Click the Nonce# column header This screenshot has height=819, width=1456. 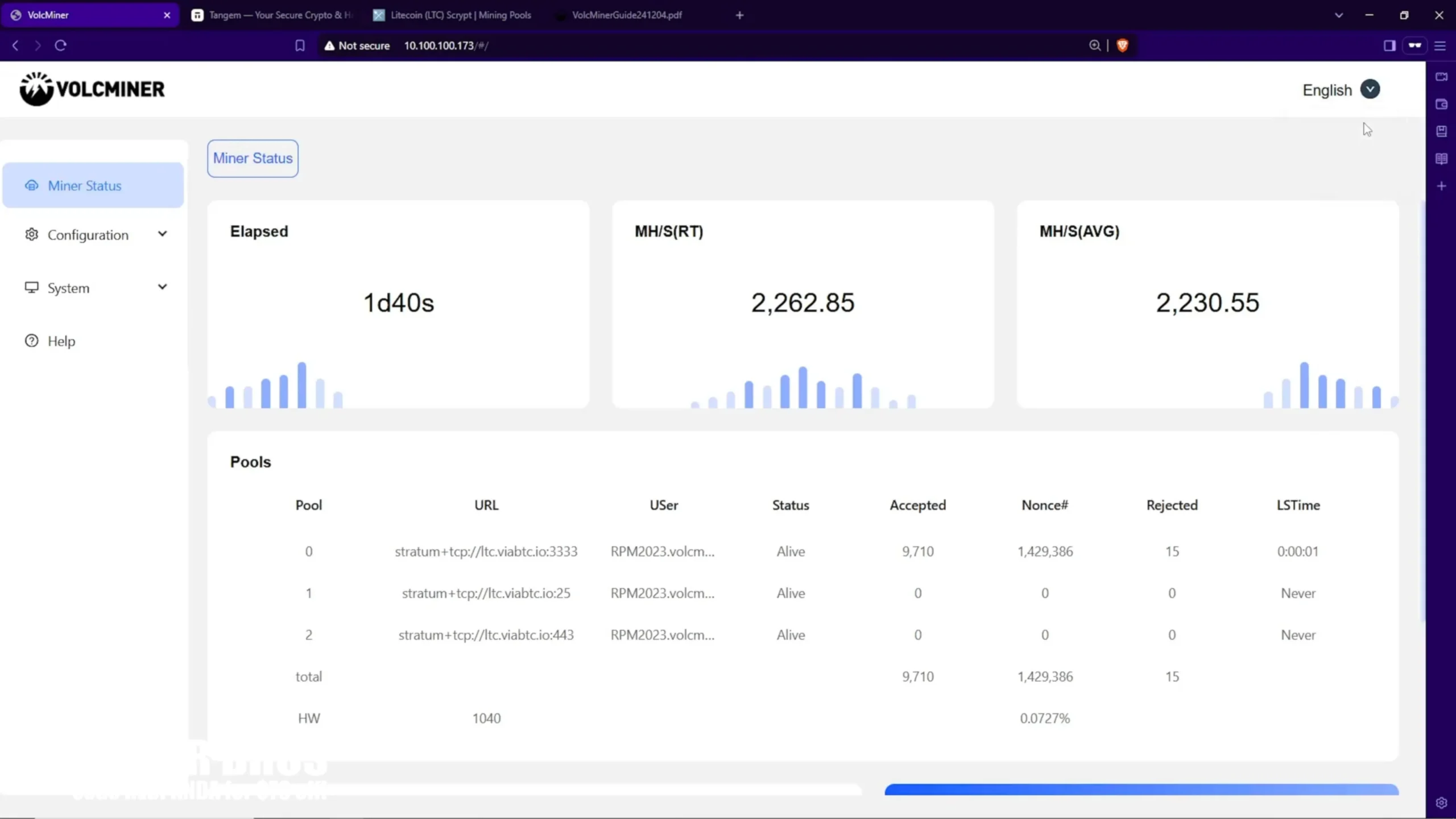(1045, 505)
